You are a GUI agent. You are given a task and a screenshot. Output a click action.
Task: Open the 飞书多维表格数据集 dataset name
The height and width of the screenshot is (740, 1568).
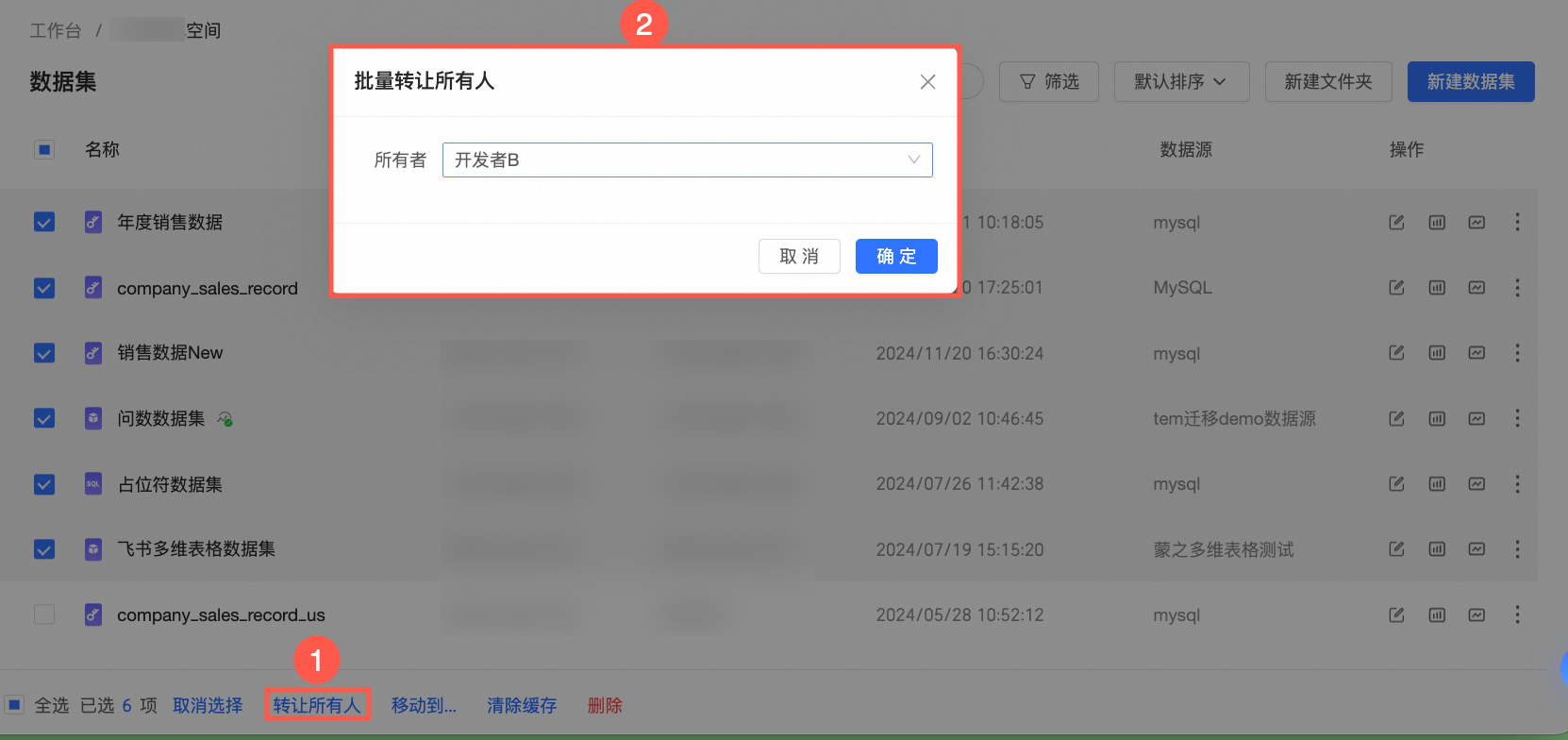click(x=196, y=549)
